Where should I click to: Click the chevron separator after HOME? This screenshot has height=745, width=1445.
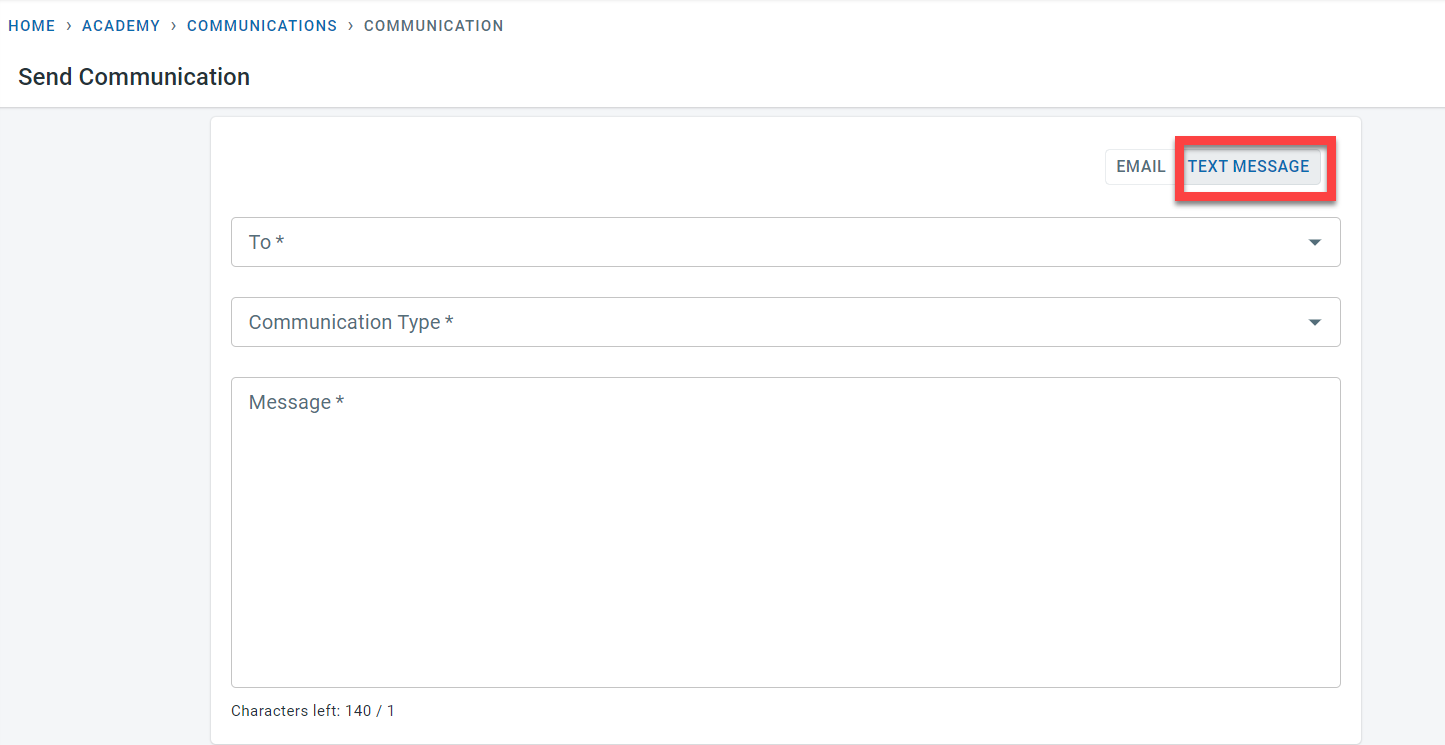69,26
